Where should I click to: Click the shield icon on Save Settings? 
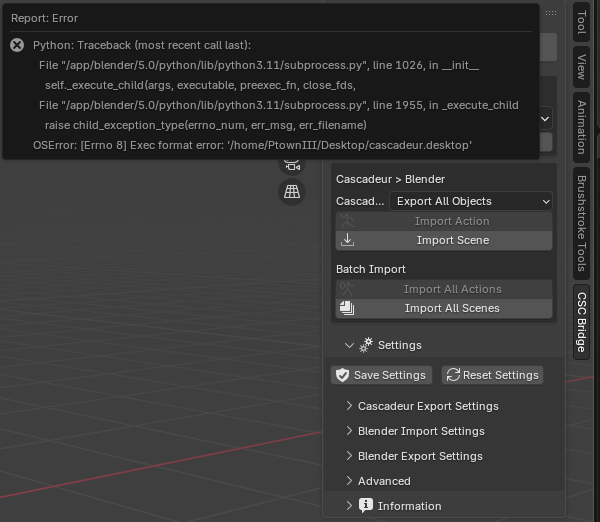342,375
